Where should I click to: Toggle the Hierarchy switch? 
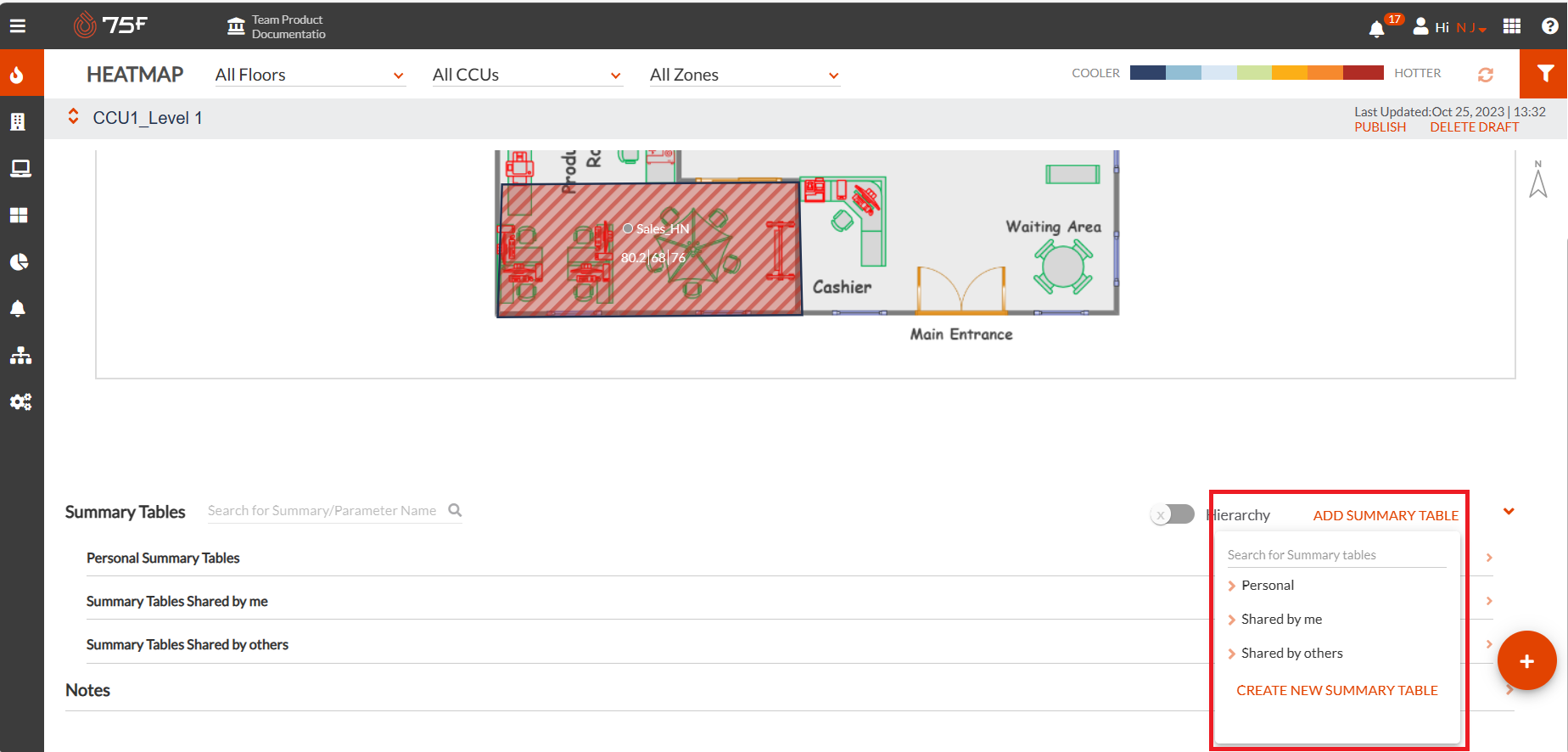tap(1173, 514)
